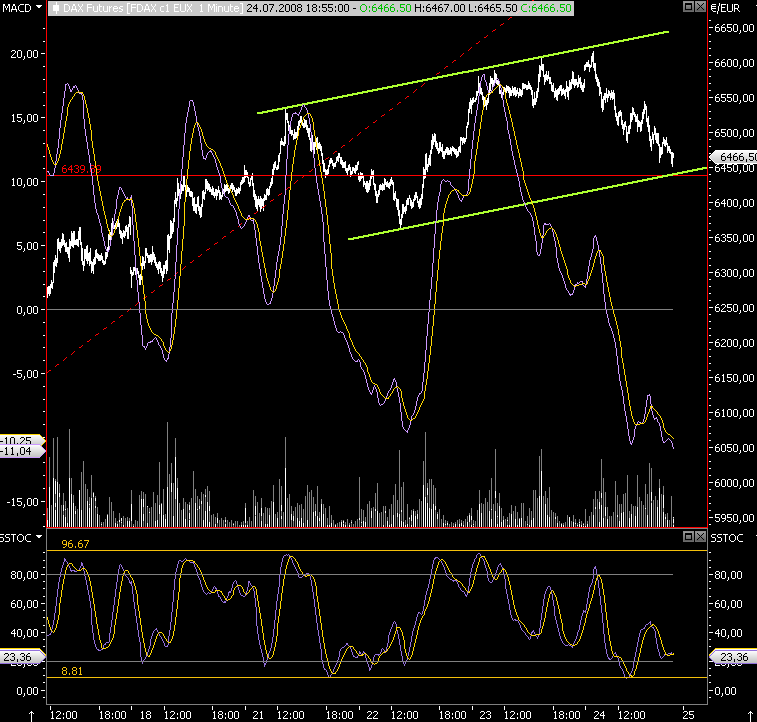This screenshot has width=757, height=722.
Task: Maximize the main DAX chart panel
Action: 689,7
